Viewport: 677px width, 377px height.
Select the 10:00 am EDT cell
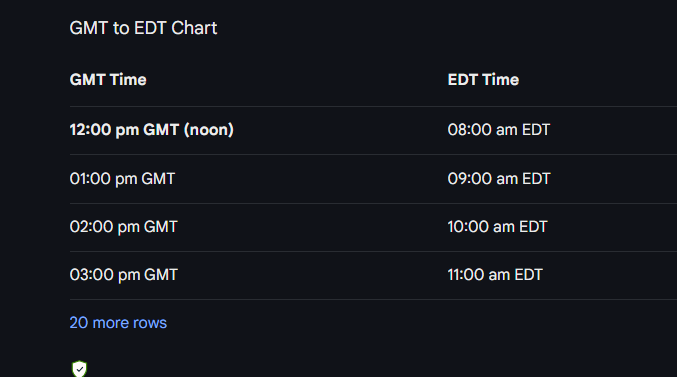coord(497,226)
